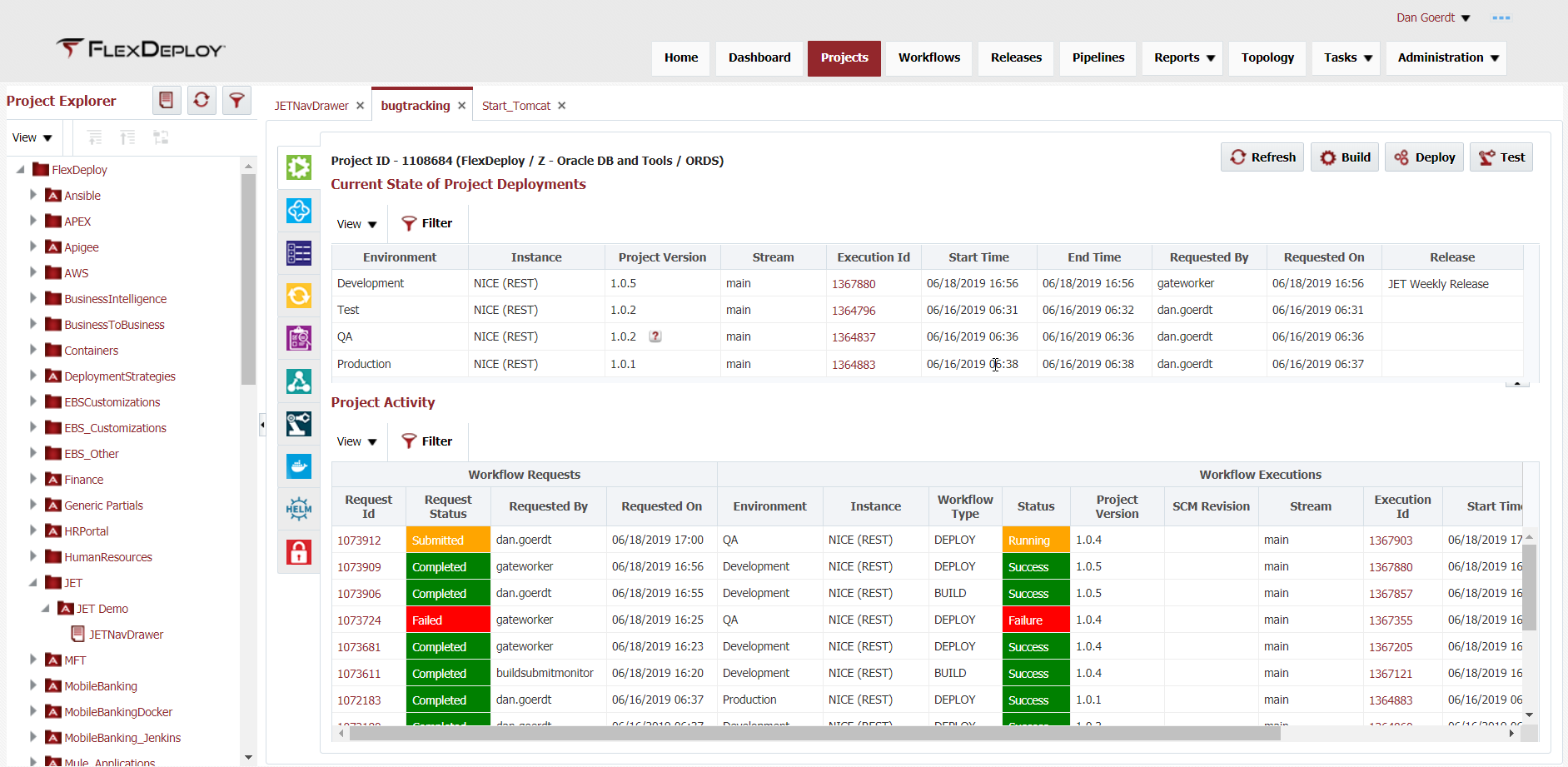Screen dimensions: 1568x767
Task: Open the red padlock security tab
Action: pos(299,552)
